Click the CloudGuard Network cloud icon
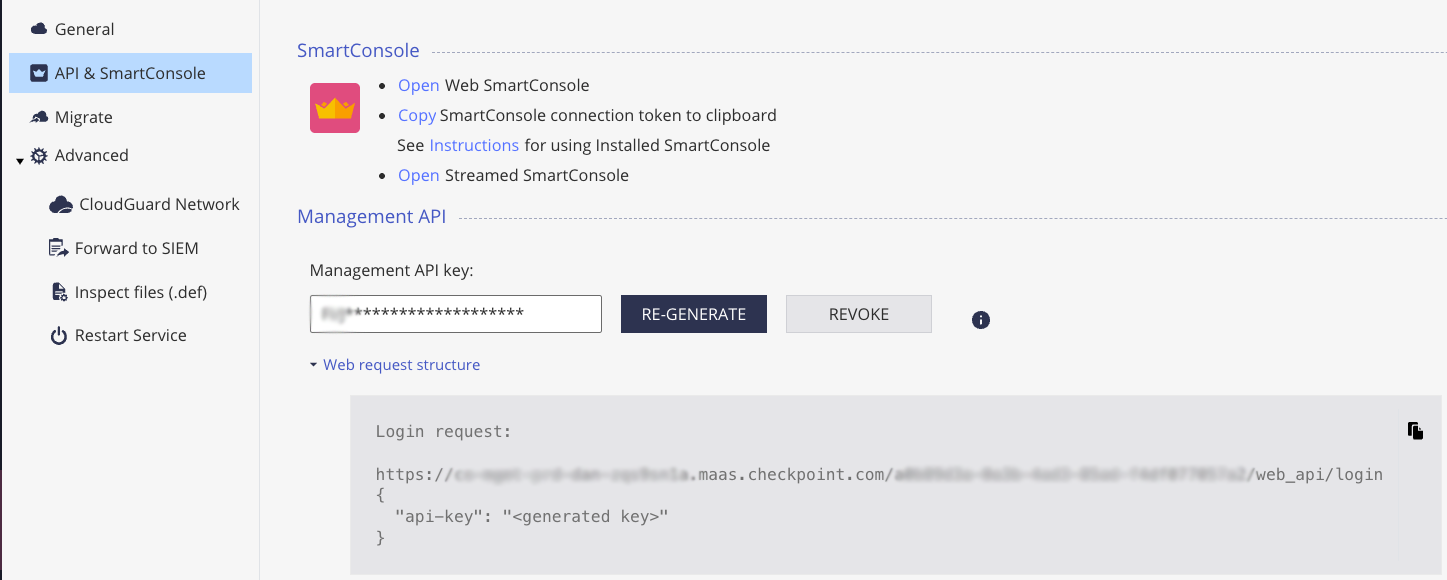Screen dimensions: 1447x580 click(61, 204)
